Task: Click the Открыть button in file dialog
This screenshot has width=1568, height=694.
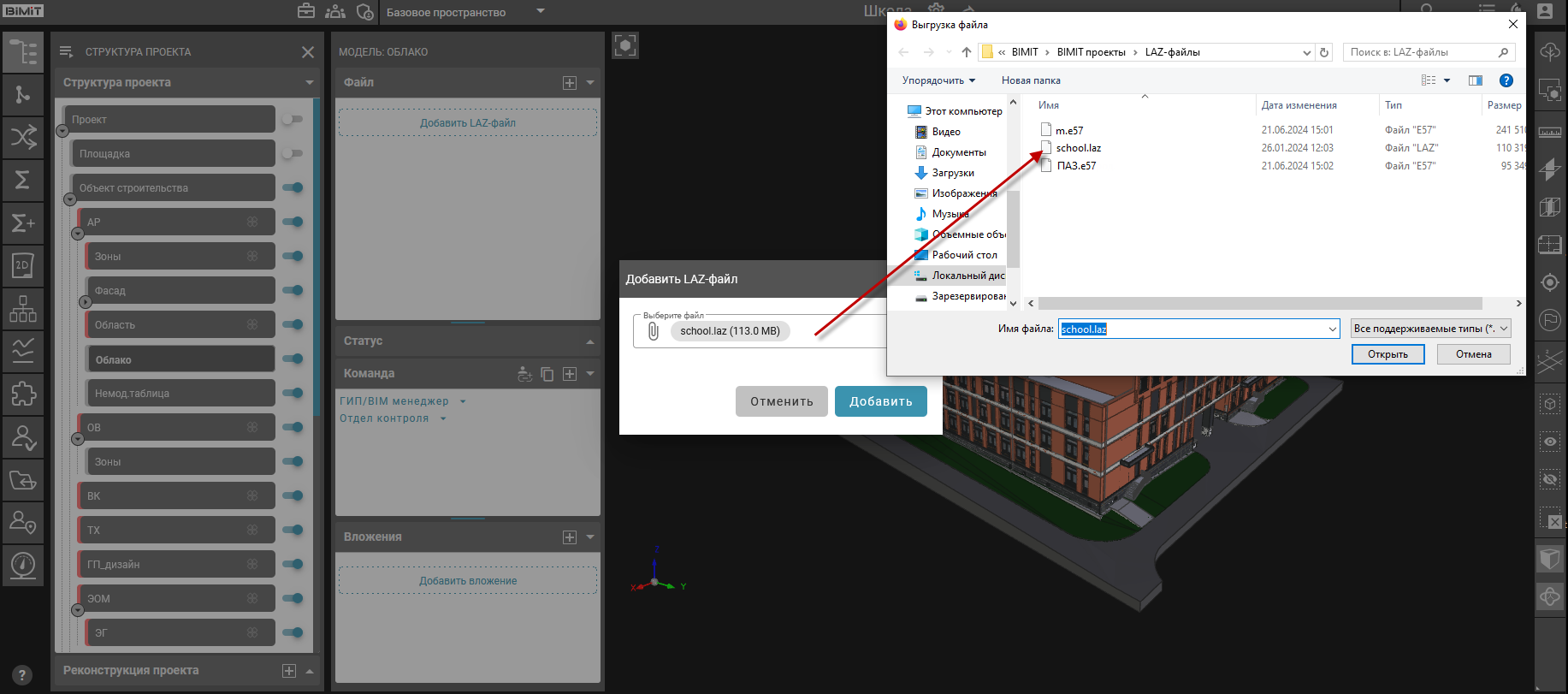Action: 1388,354
